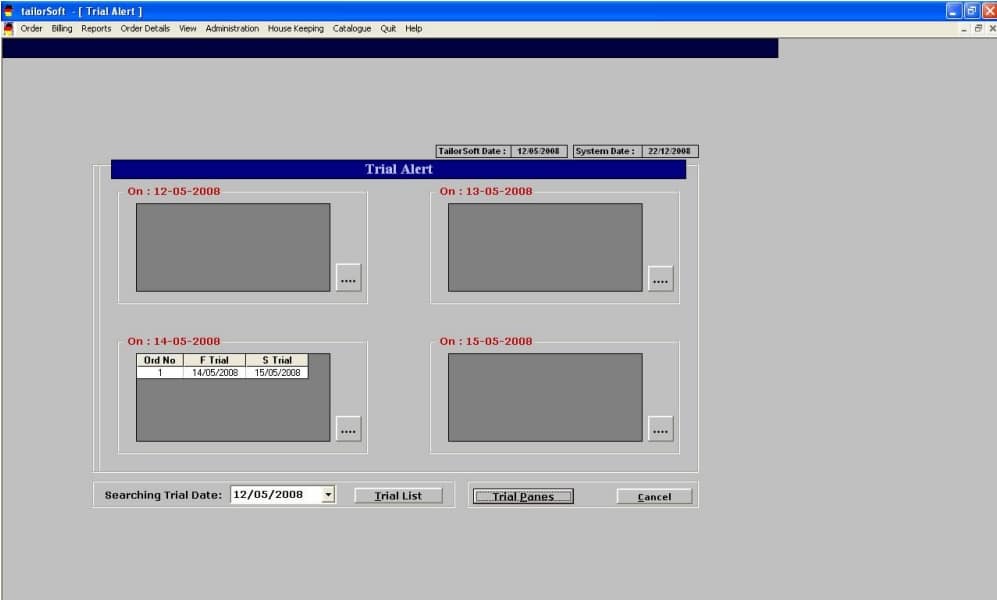Click the tailorSoft title bar app icon
Screen dimensions: 997x600
[9, 10]
